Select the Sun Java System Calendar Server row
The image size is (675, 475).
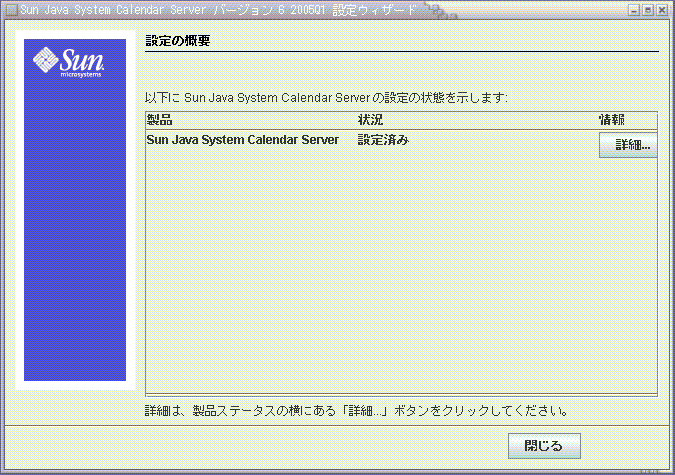(x=401, y=145)
